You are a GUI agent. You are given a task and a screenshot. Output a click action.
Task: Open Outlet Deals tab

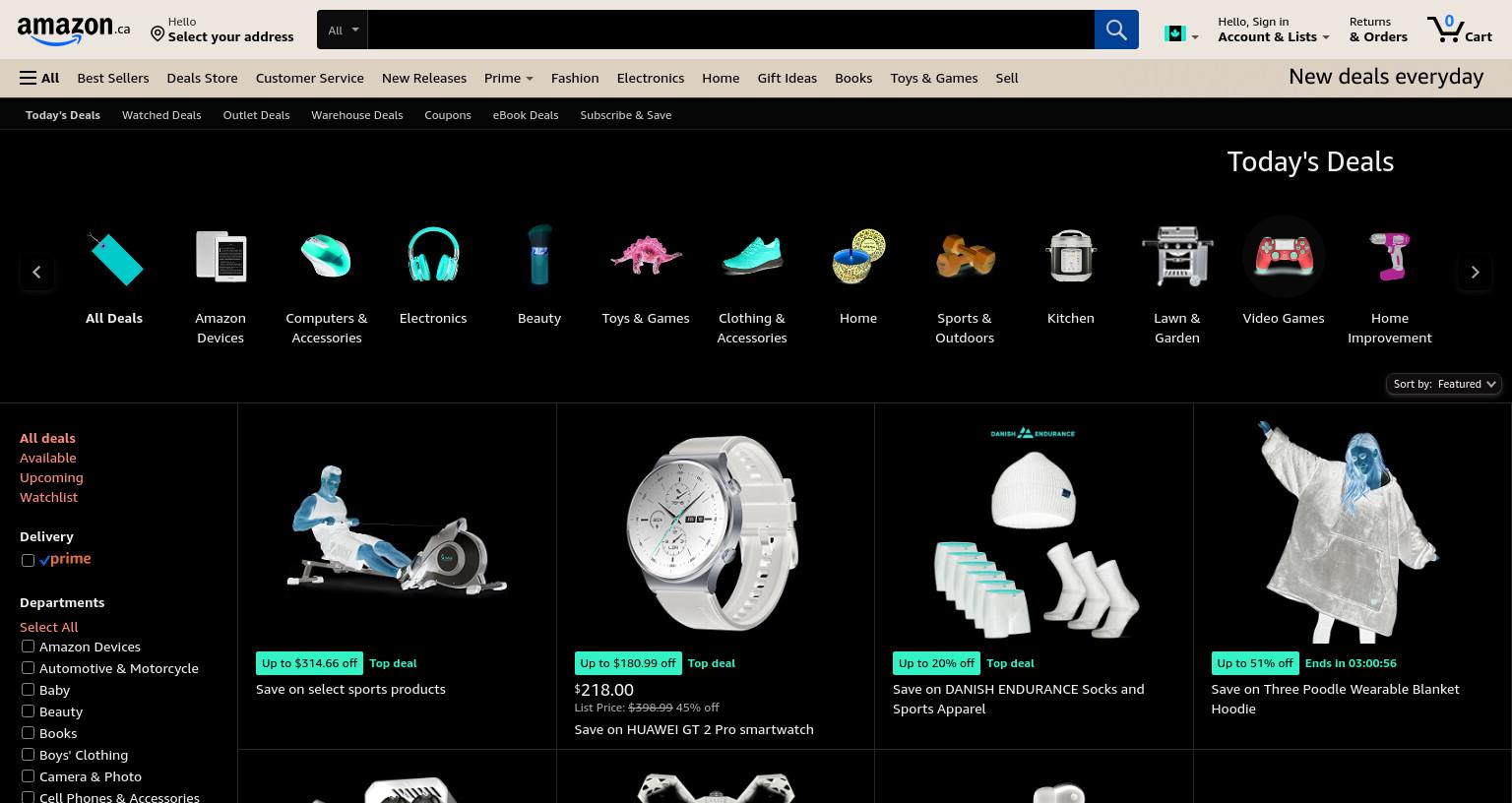256,115
